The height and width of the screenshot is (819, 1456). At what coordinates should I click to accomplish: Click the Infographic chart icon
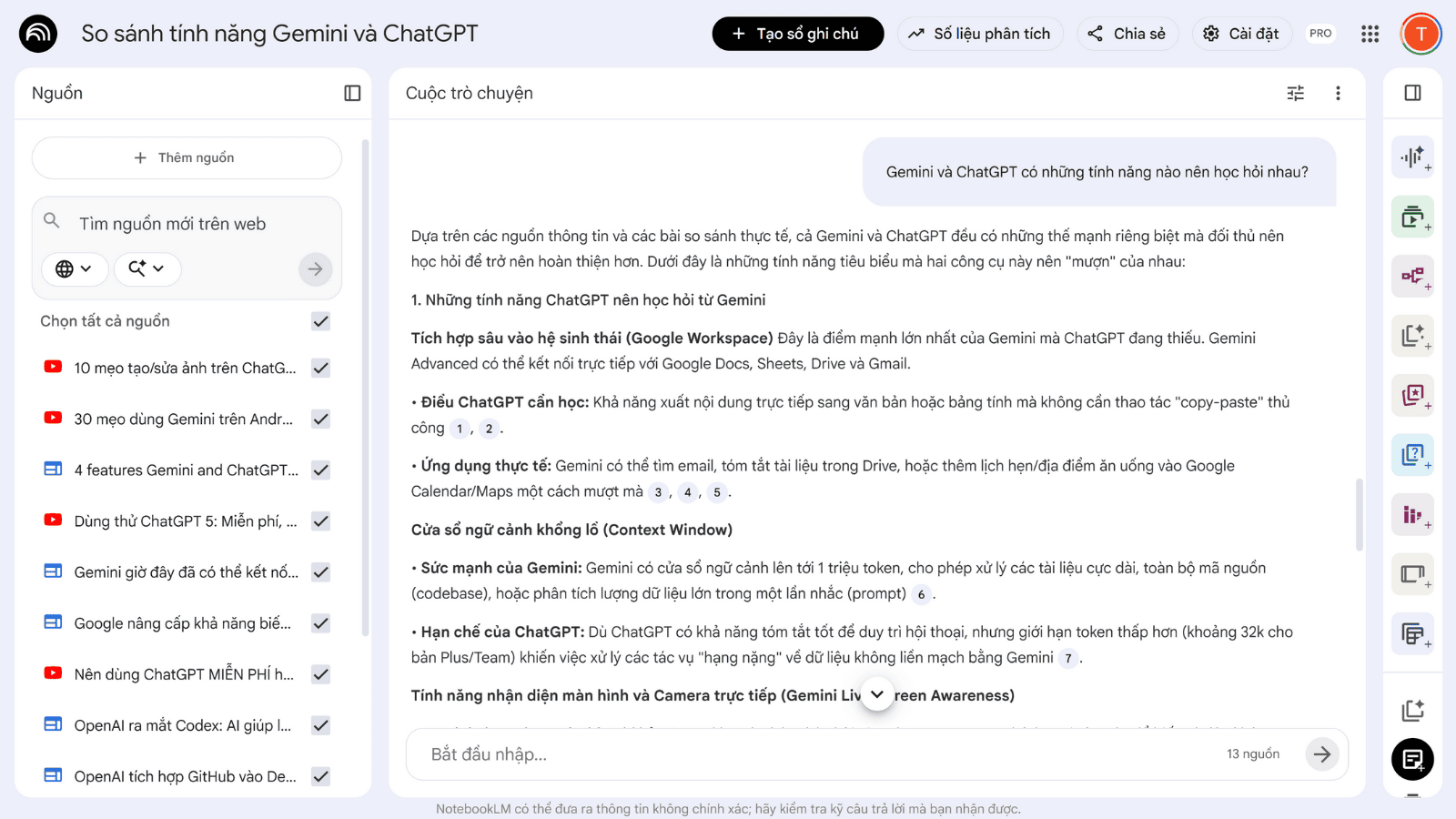point(1412,515)
